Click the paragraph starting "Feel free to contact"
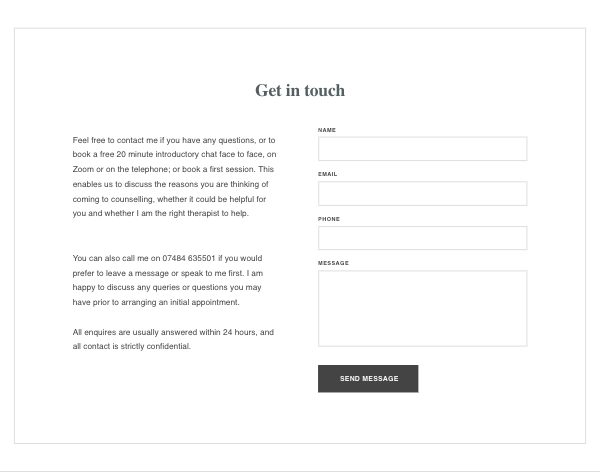600x472 pixels. [174, 176]
